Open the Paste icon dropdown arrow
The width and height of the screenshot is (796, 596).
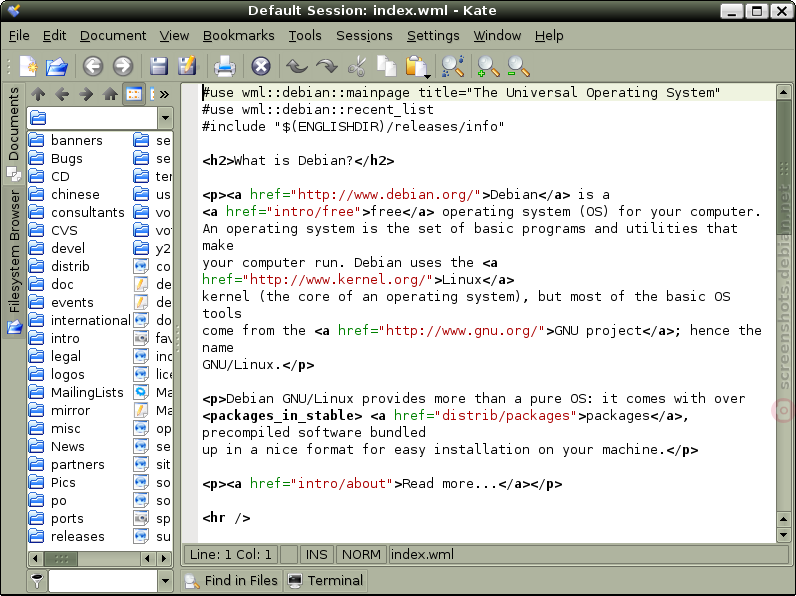[x=427, y=77]
